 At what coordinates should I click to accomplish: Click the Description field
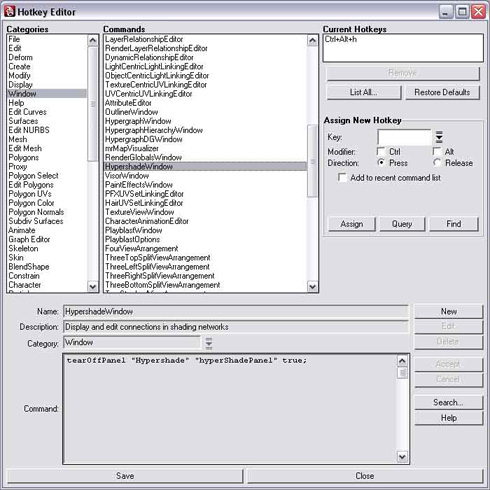(236, 327)
